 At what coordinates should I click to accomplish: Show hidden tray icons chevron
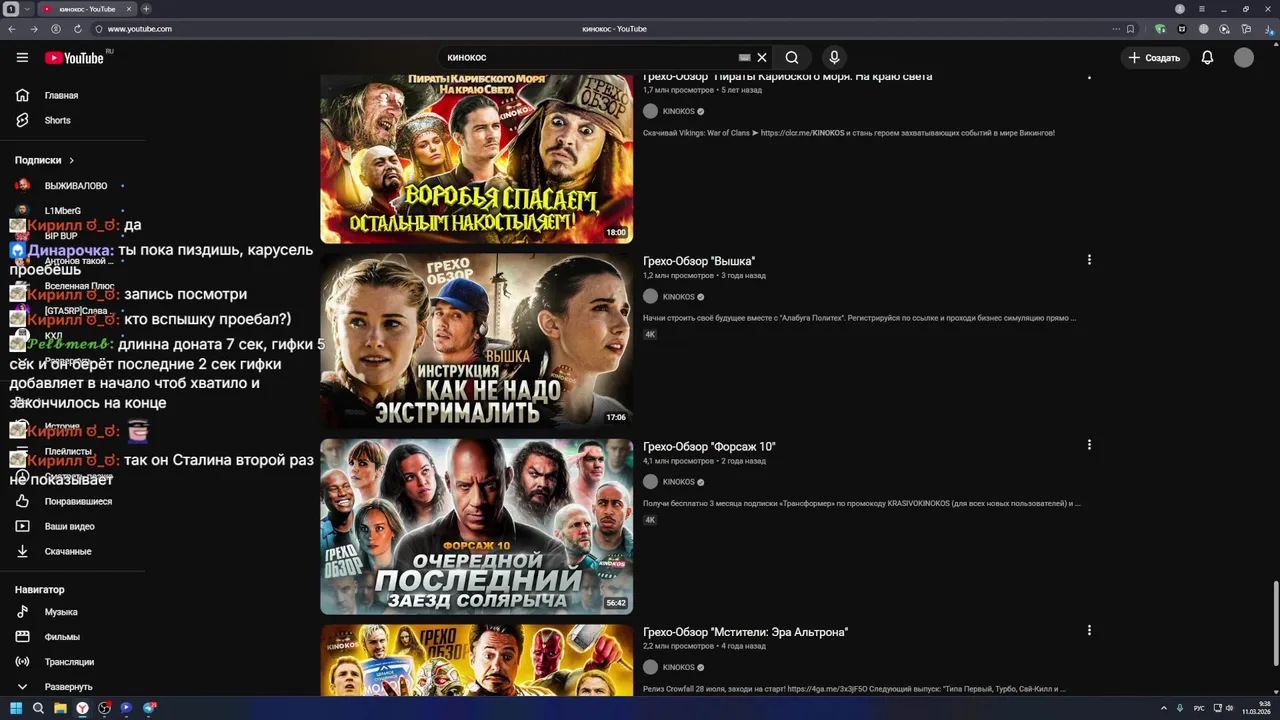click(1163, 708)
